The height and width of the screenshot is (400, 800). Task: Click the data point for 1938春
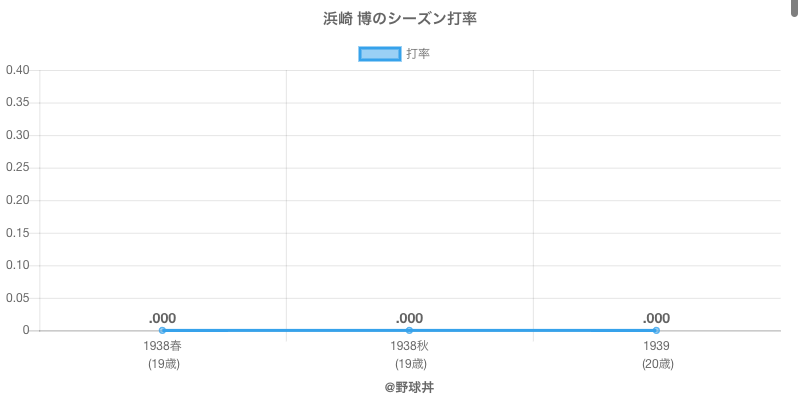[x=163, y=330]
